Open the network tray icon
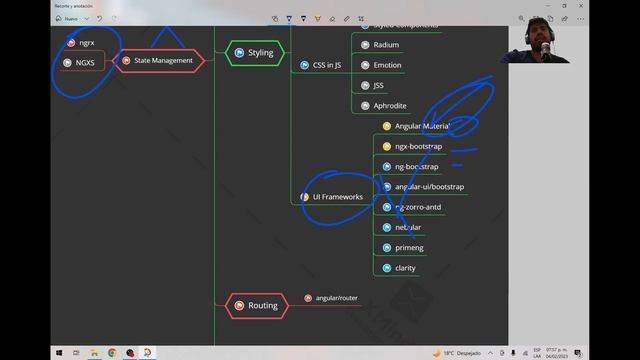This screenshot has height=360, width=640. 525,353
